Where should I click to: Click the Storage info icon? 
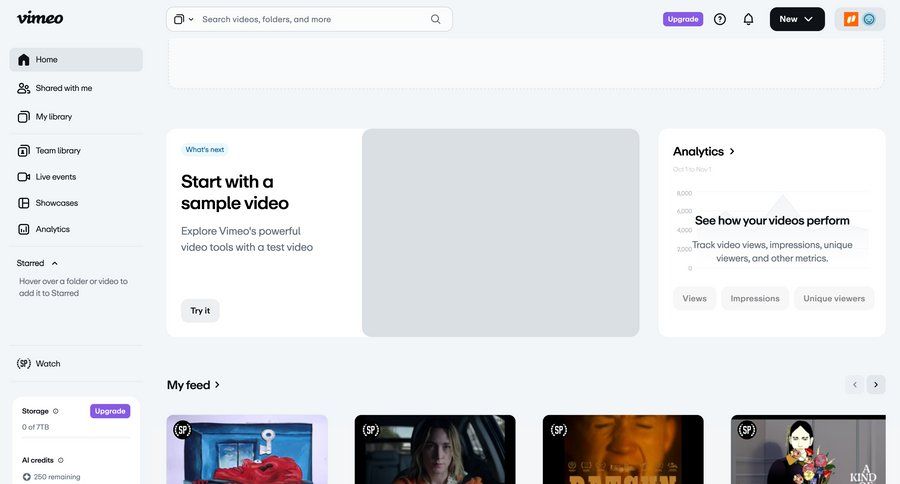[56, 411]
